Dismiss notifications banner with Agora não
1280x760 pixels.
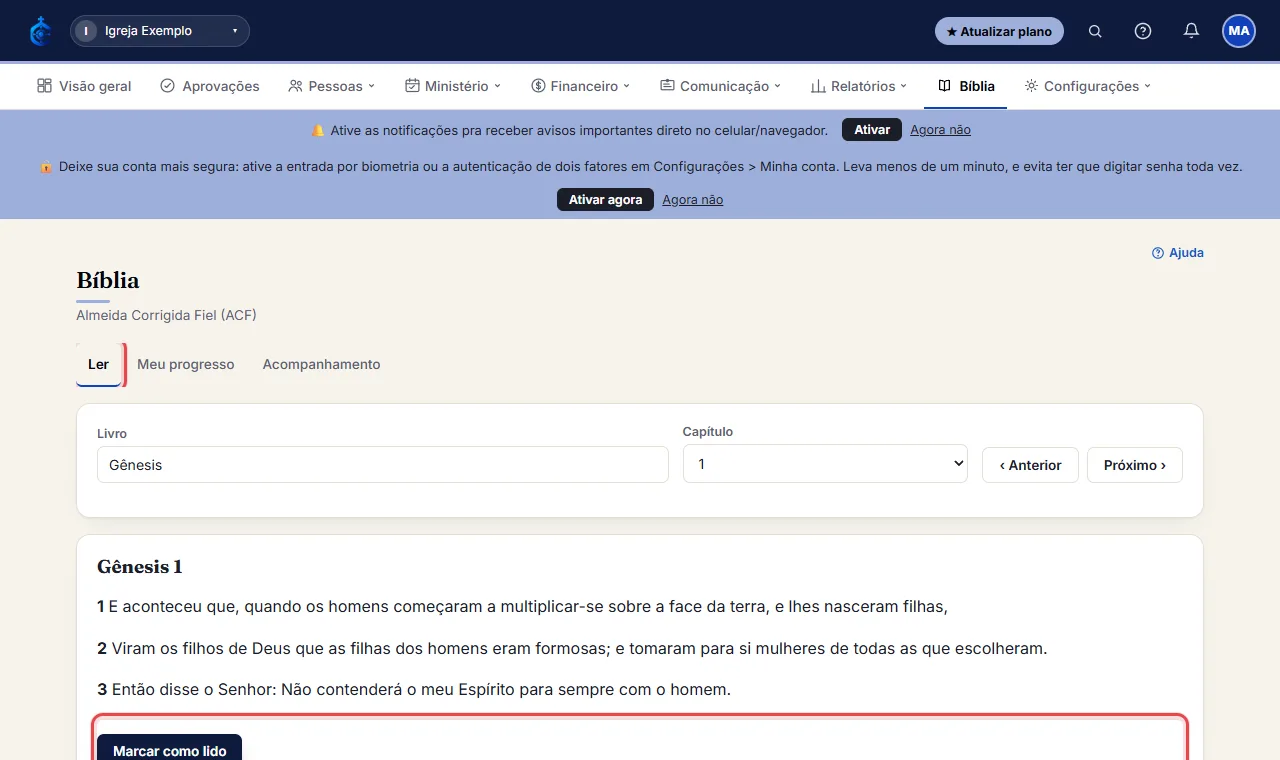pyautogui.click(x=940, y=130)
